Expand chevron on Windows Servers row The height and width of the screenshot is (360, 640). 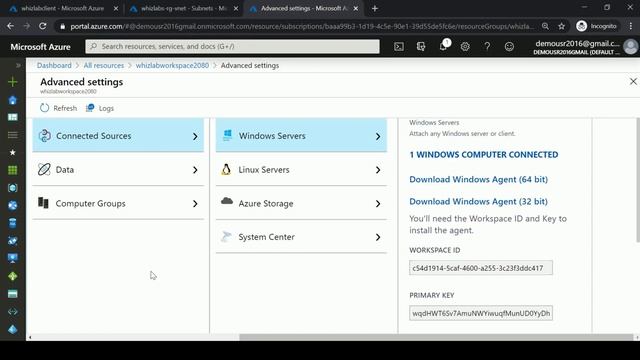[x=378, y=136]
